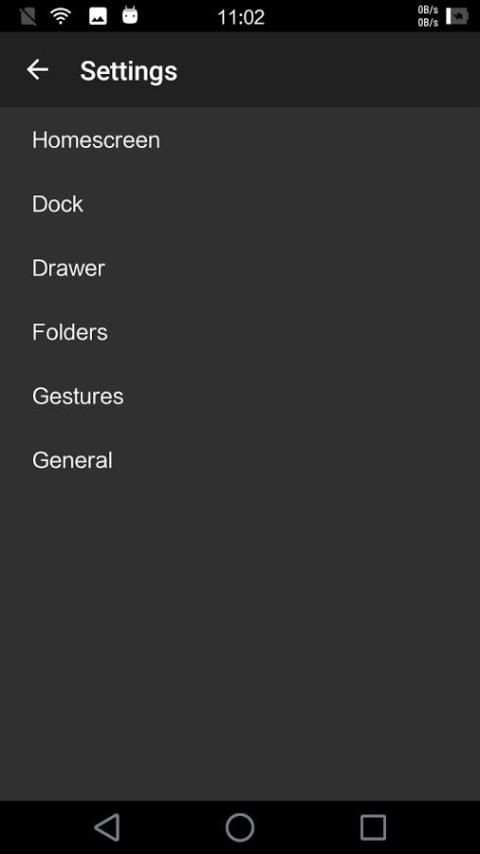Open the Dock settings
This screenshot has height=854, width=480.
click(x=240, y=204)
